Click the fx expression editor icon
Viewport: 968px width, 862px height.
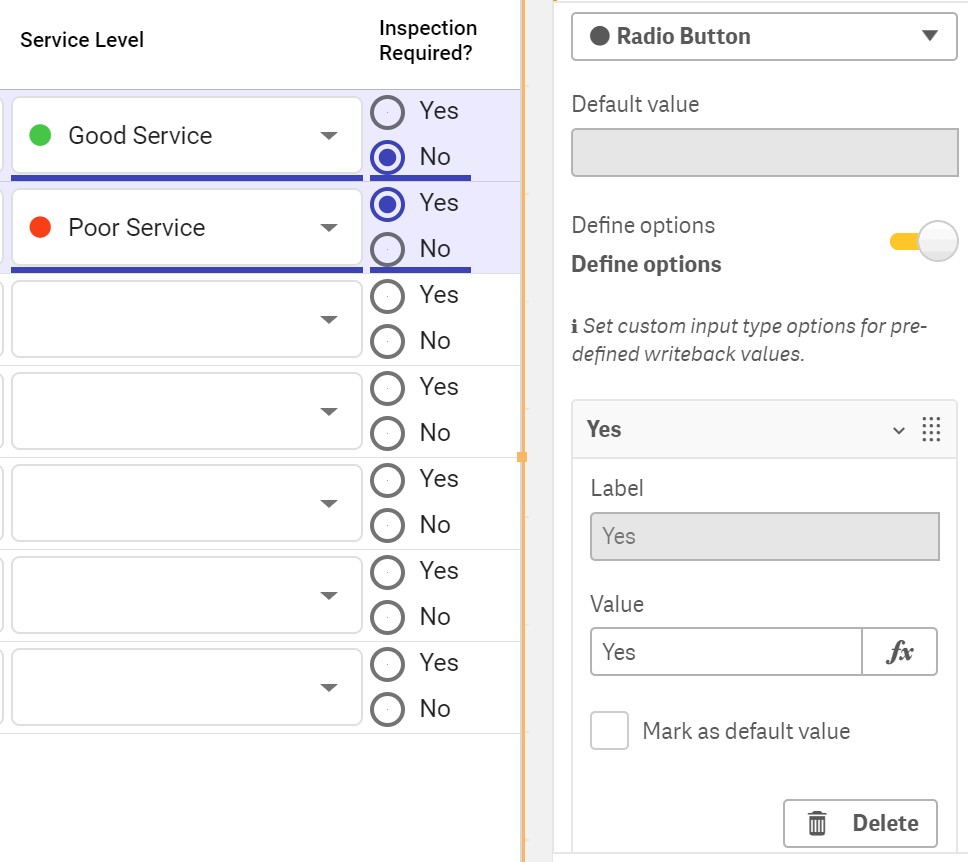point(899,652)
